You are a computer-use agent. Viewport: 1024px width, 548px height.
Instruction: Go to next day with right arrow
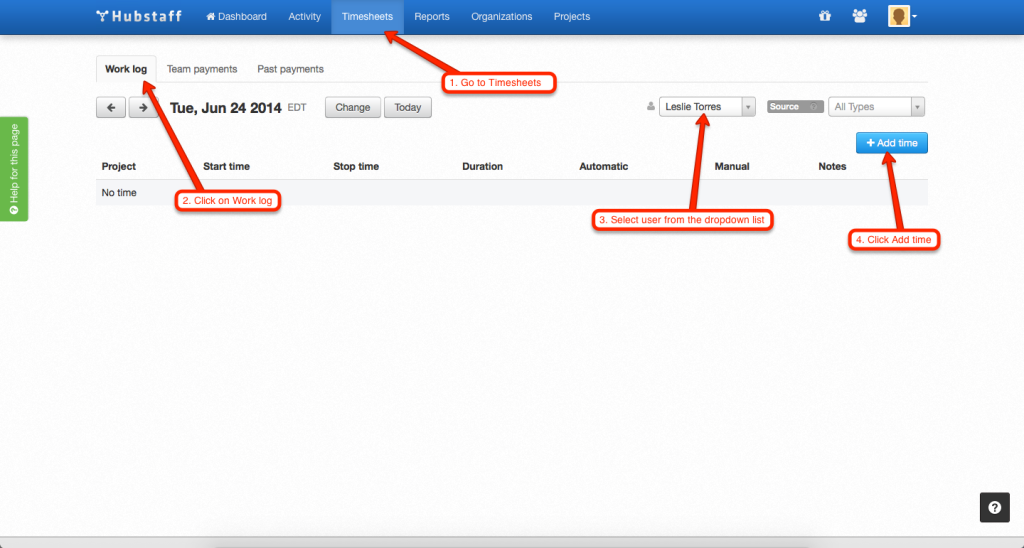[x=143, y=107]
